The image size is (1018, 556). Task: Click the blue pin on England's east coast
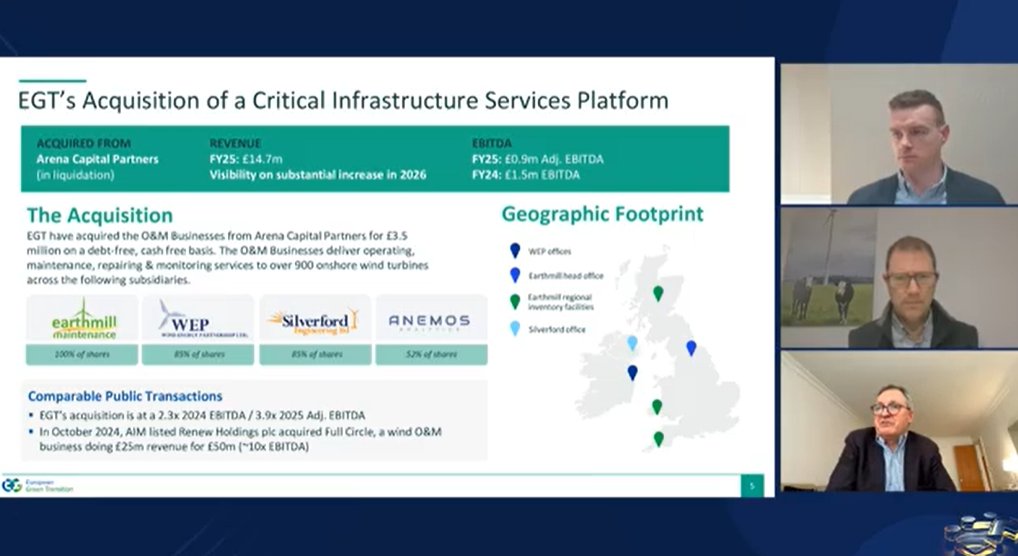pos(691,348)
